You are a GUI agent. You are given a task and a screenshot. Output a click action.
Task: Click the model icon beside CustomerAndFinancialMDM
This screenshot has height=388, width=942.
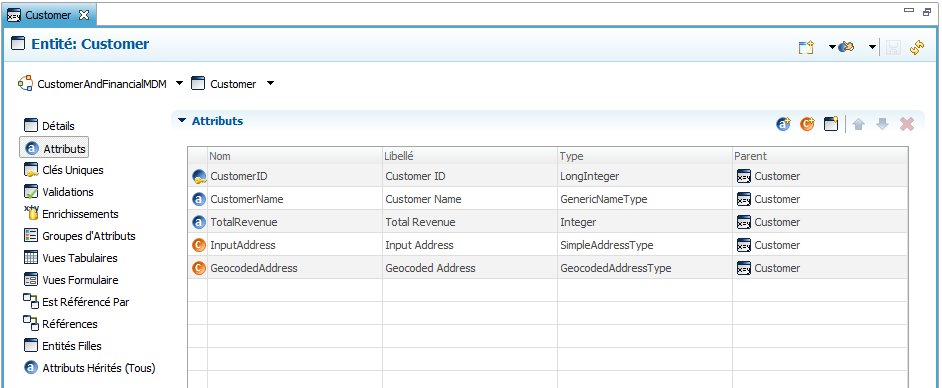point(25,83)
